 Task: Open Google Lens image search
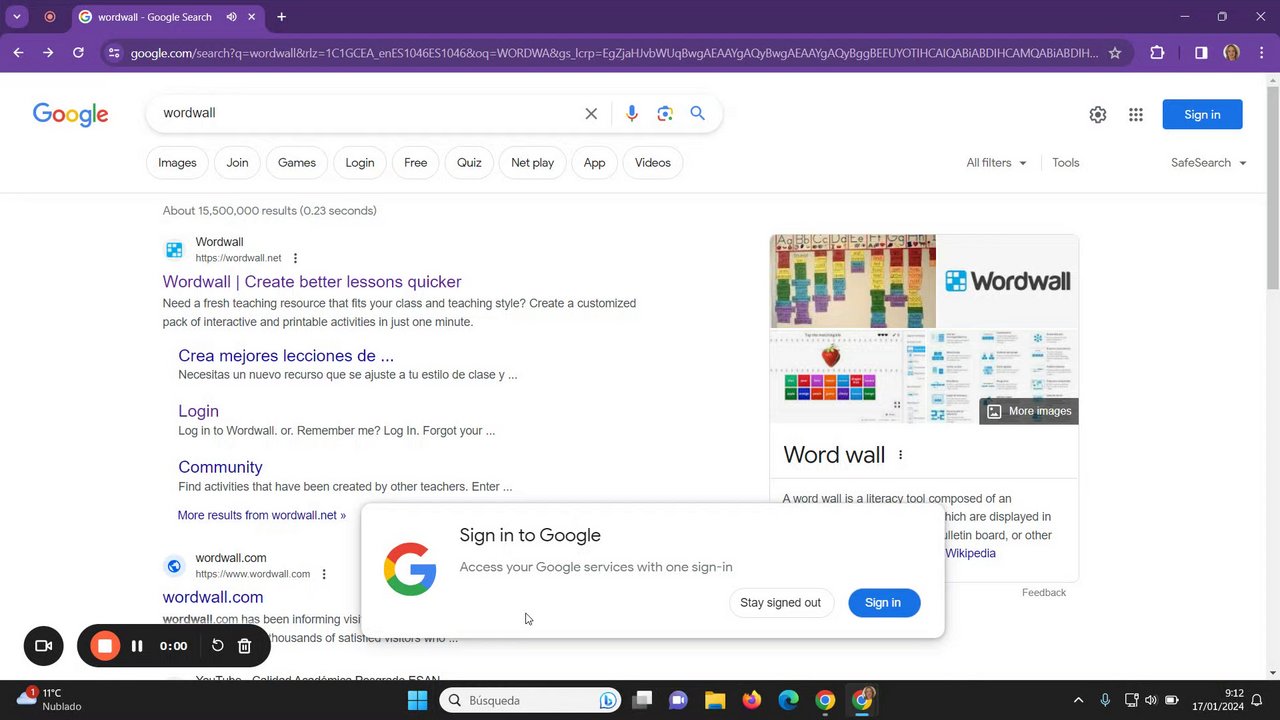tap(665, 114)
